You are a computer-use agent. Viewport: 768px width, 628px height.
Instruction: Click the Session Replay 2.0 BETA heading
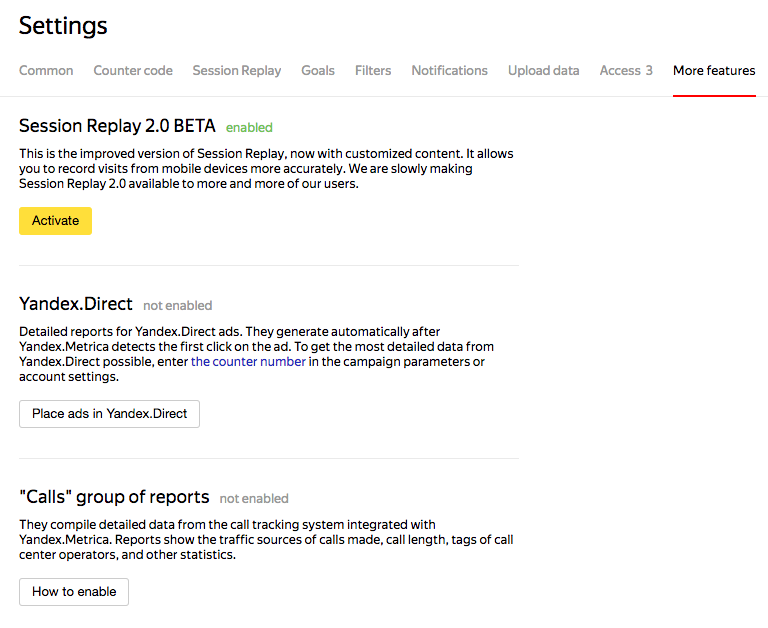click(117, 126)
